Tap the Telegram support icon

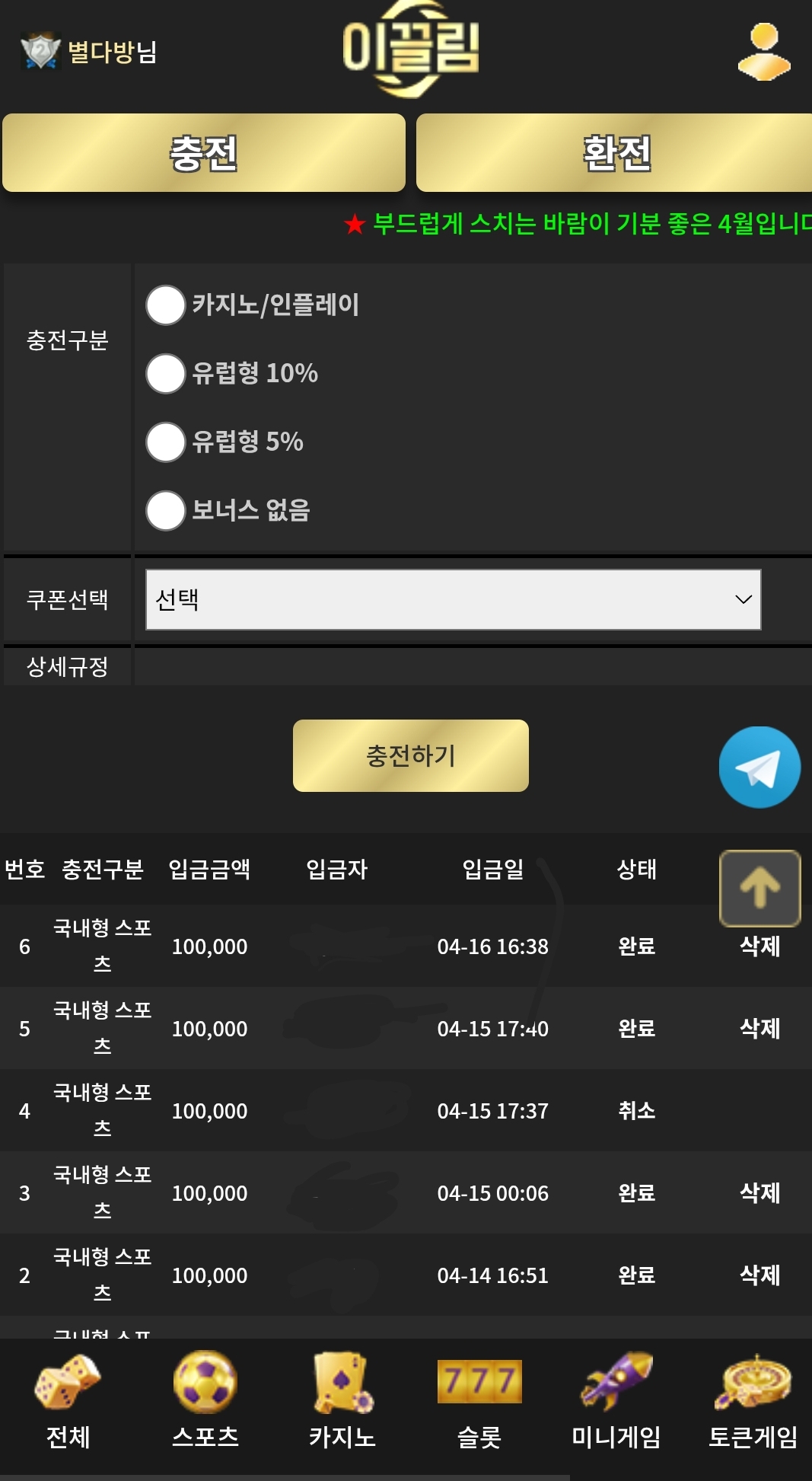[x=759, y=767]
